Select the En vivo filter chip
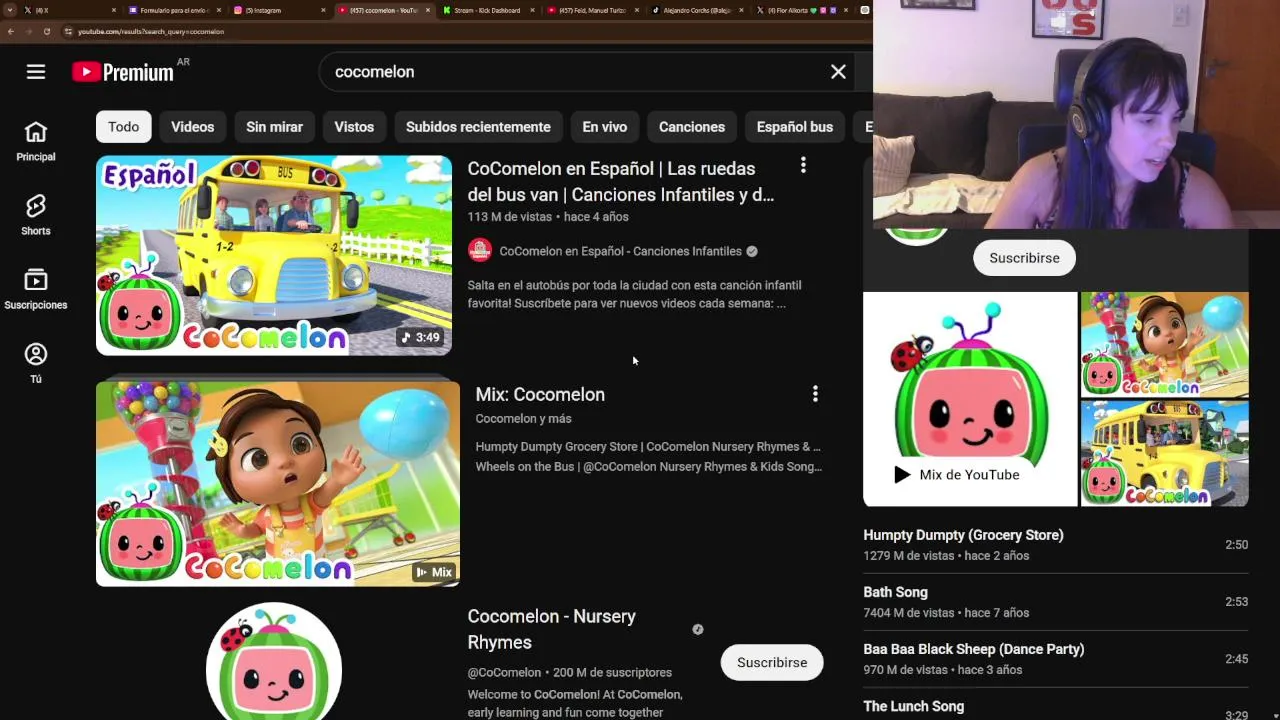 (605, 127)
